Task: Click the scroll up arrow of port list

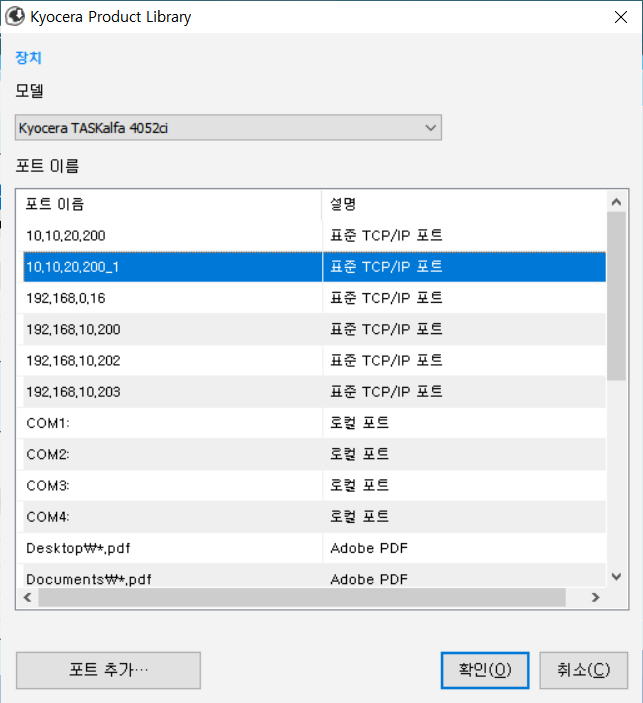Action: pyautogui.click(x=617, y=202)
